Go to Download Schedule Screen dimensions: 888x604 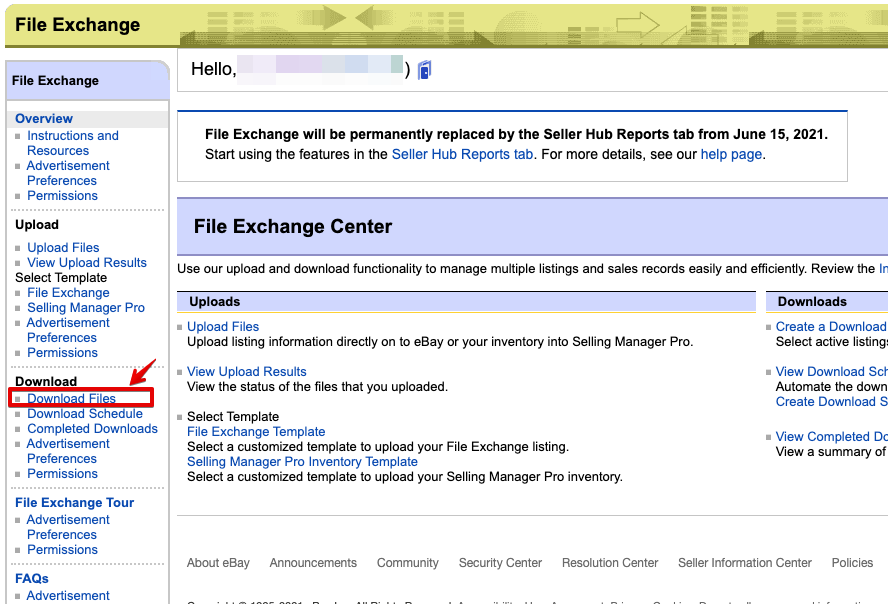click(85, 414)
